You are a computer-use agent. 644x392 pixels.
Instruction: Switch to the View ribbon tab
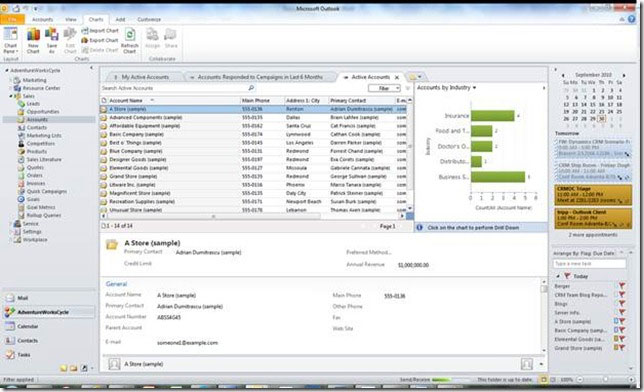click(71, 19)
